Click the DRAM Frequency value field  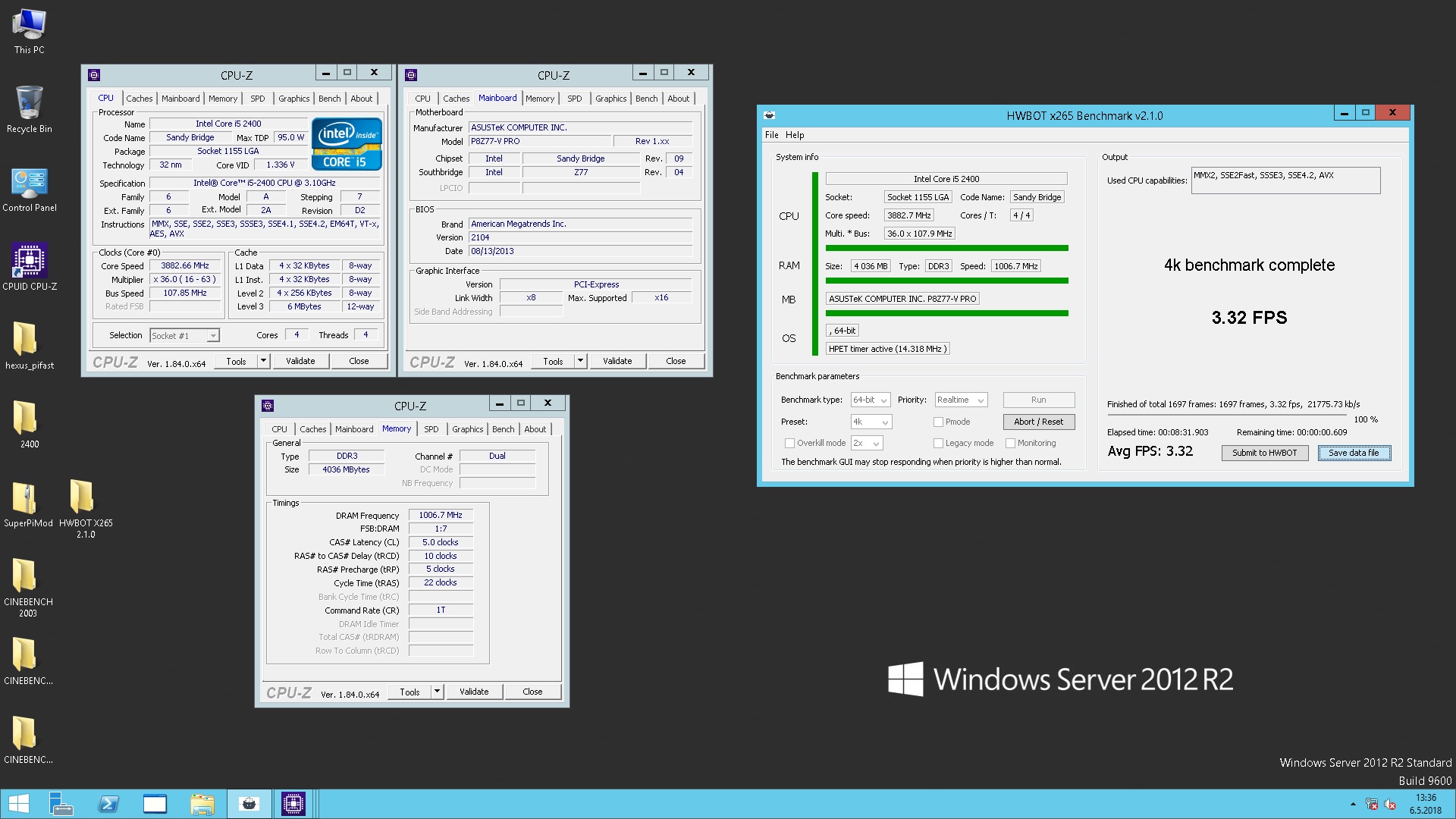tap(441, 515)
